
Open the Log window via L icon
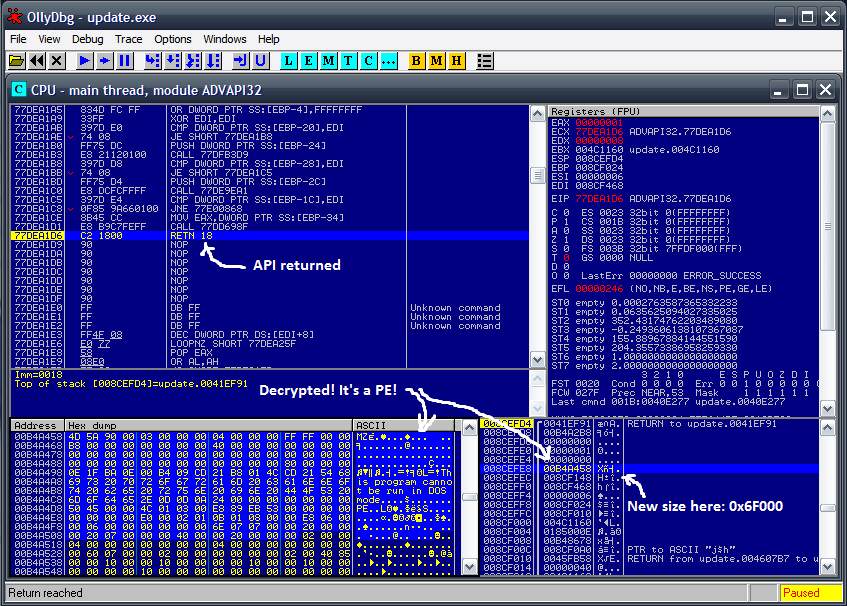[290, 61]
